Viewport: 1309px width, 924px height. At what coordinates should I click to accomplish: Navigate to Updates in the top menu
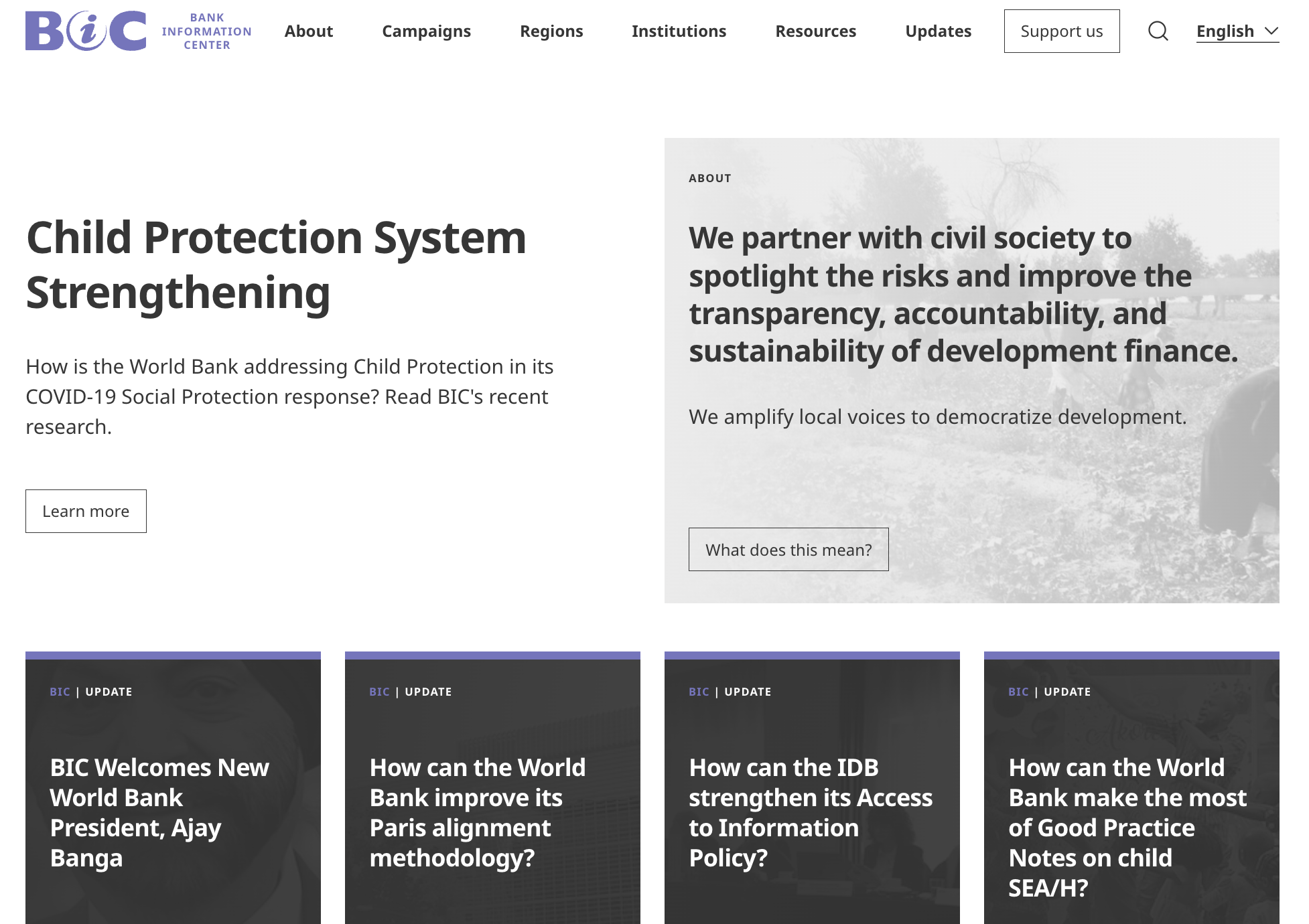tap(938, 31)
